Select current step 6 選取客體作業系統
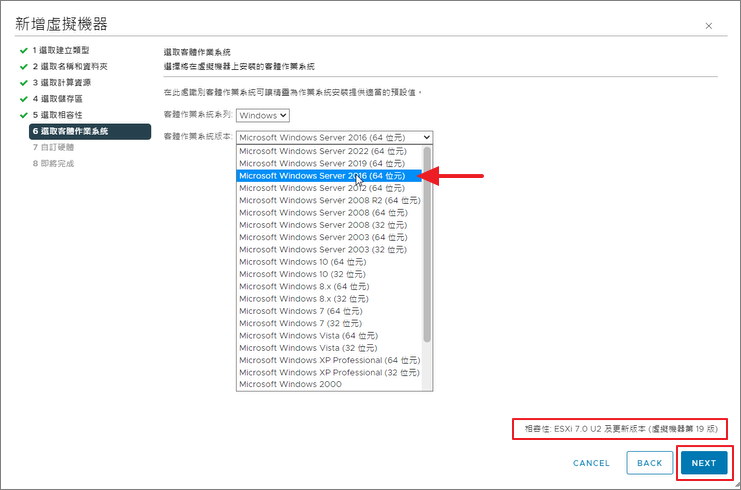Screen dimensions: 741x490 point(90,131)
